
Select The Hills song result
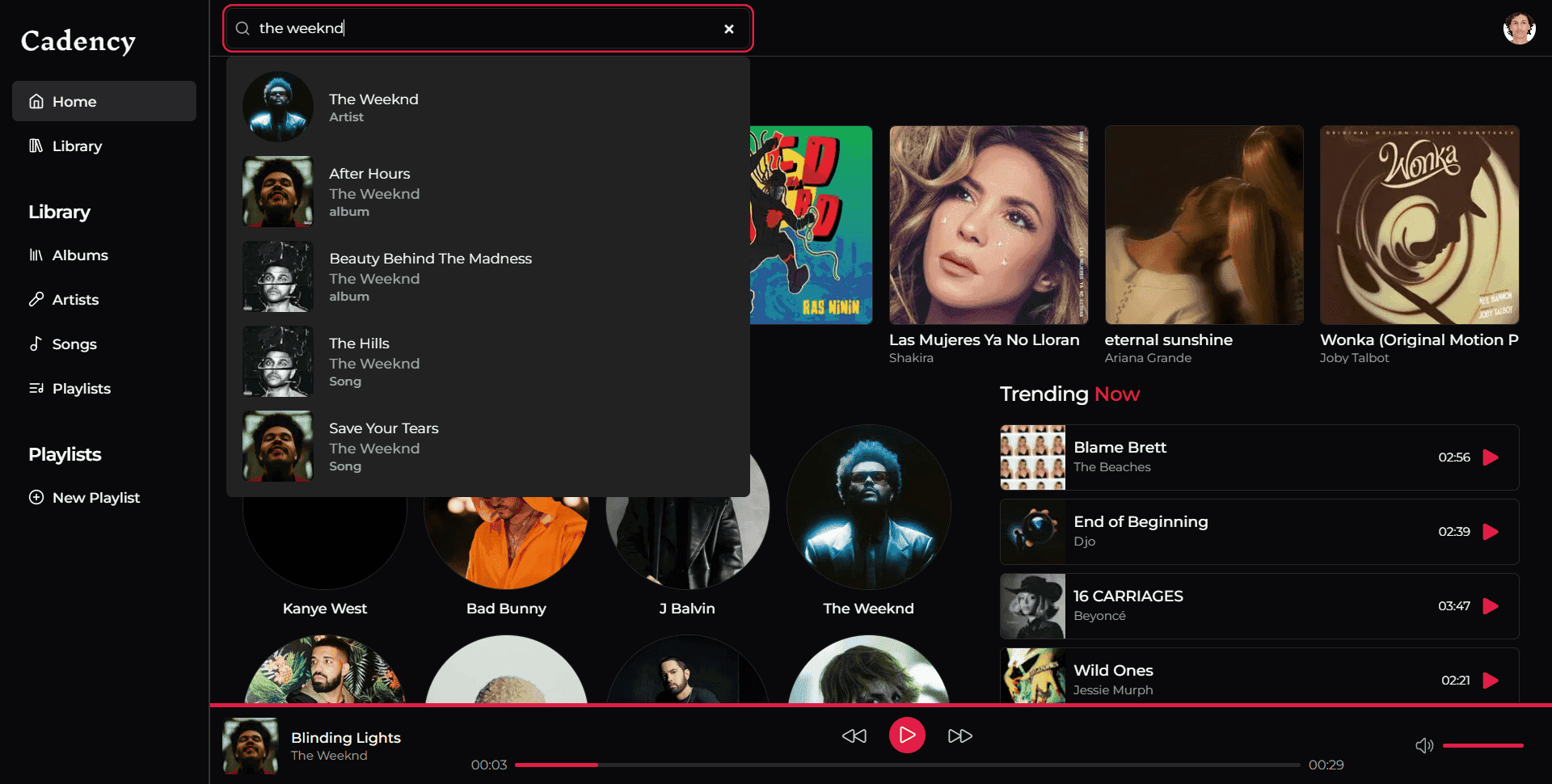coord(488,361)
